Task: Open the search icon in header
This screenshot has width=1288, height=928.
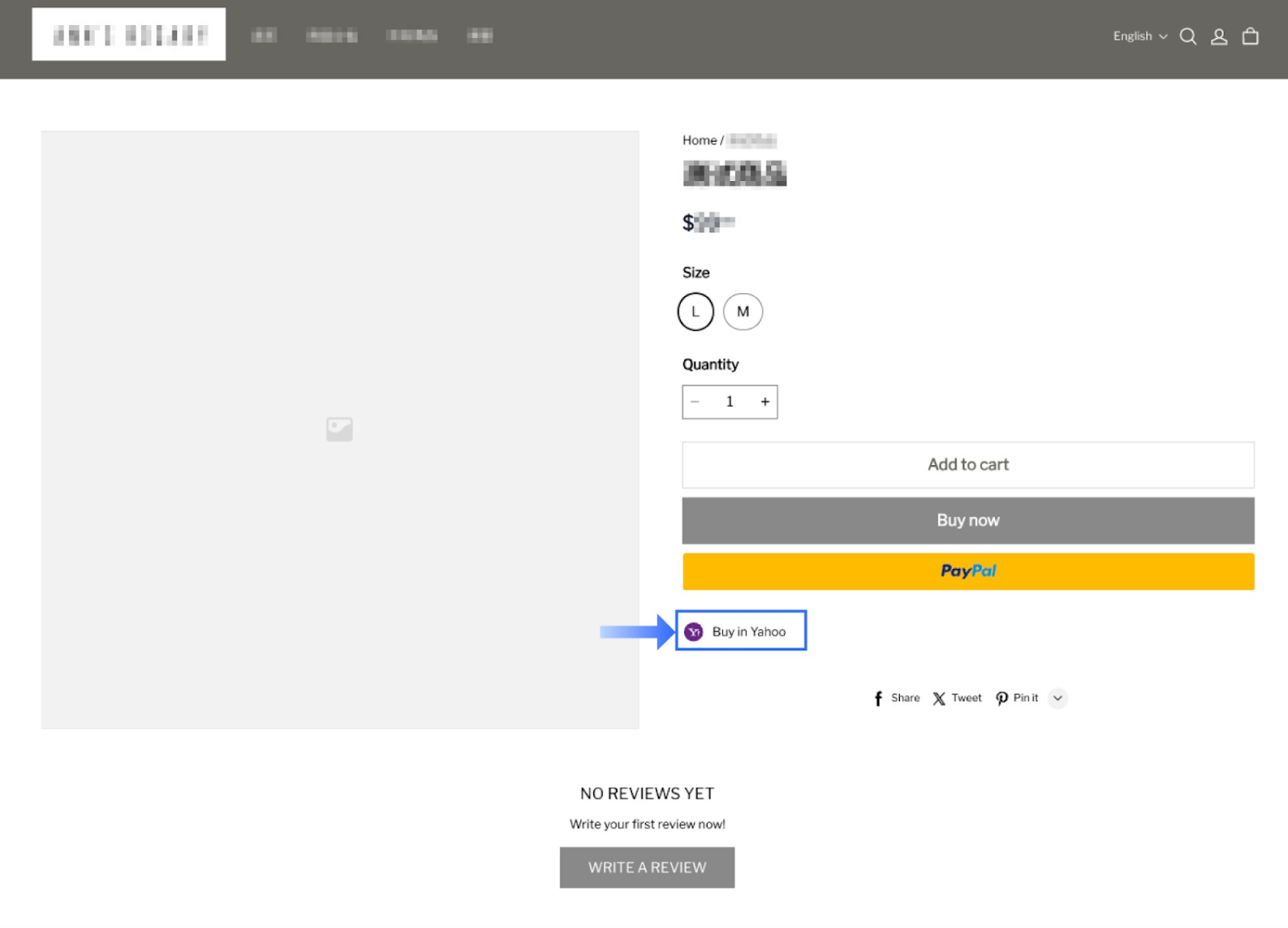Action: pos(1187,36)
